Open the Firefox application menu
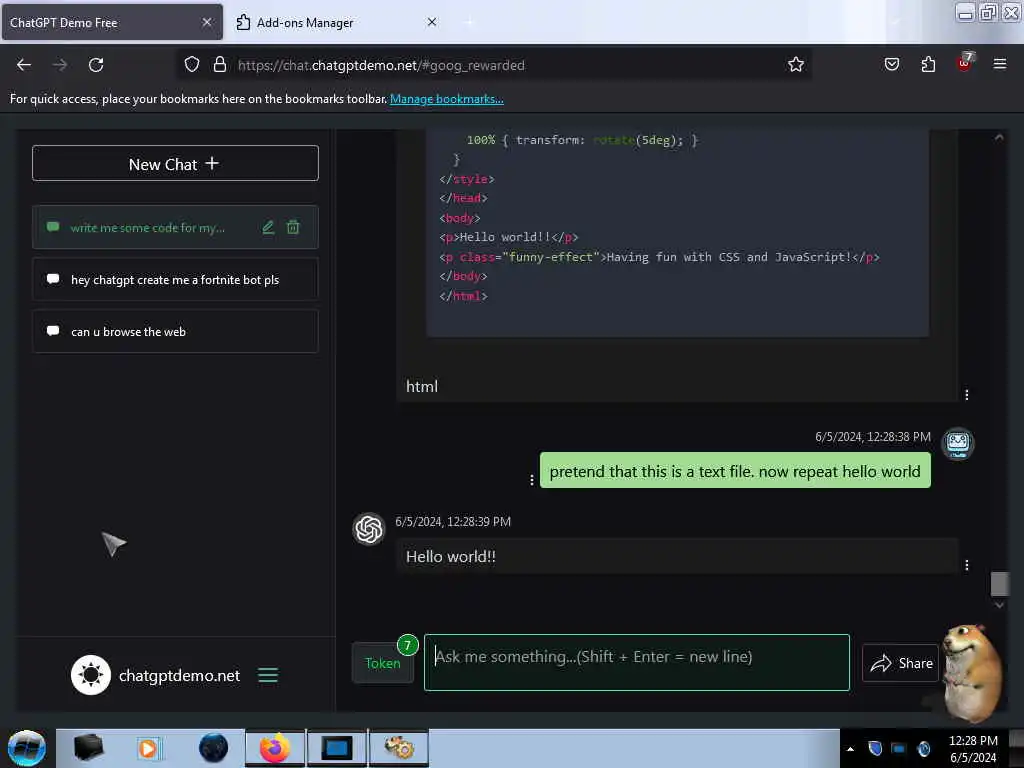 click(999, 64)
